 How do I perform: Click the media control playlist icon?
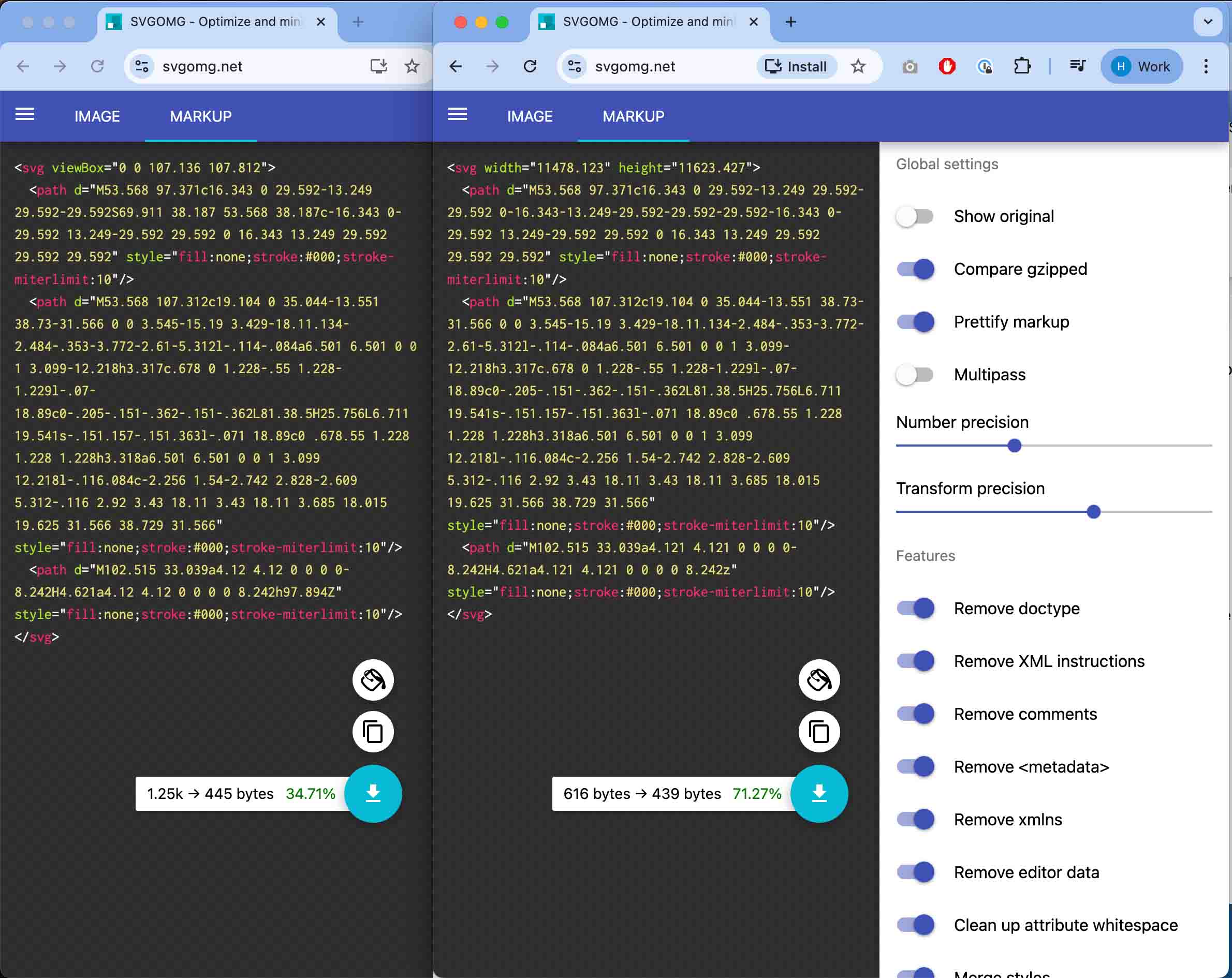[x=1077, y=67]
